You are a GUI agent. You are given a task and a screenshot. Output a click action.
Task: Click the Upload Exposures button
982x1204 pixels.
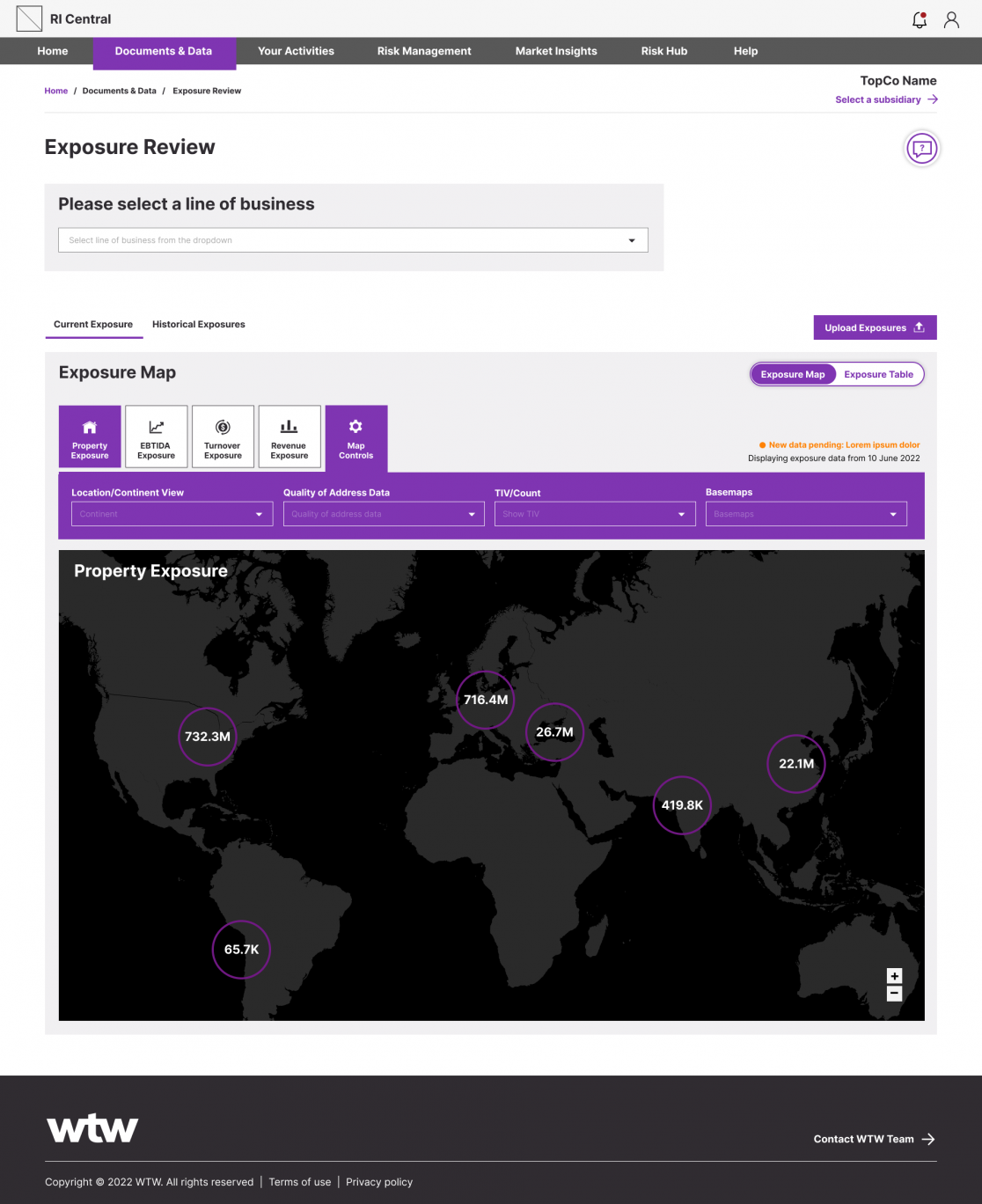(x=875, y=327)
